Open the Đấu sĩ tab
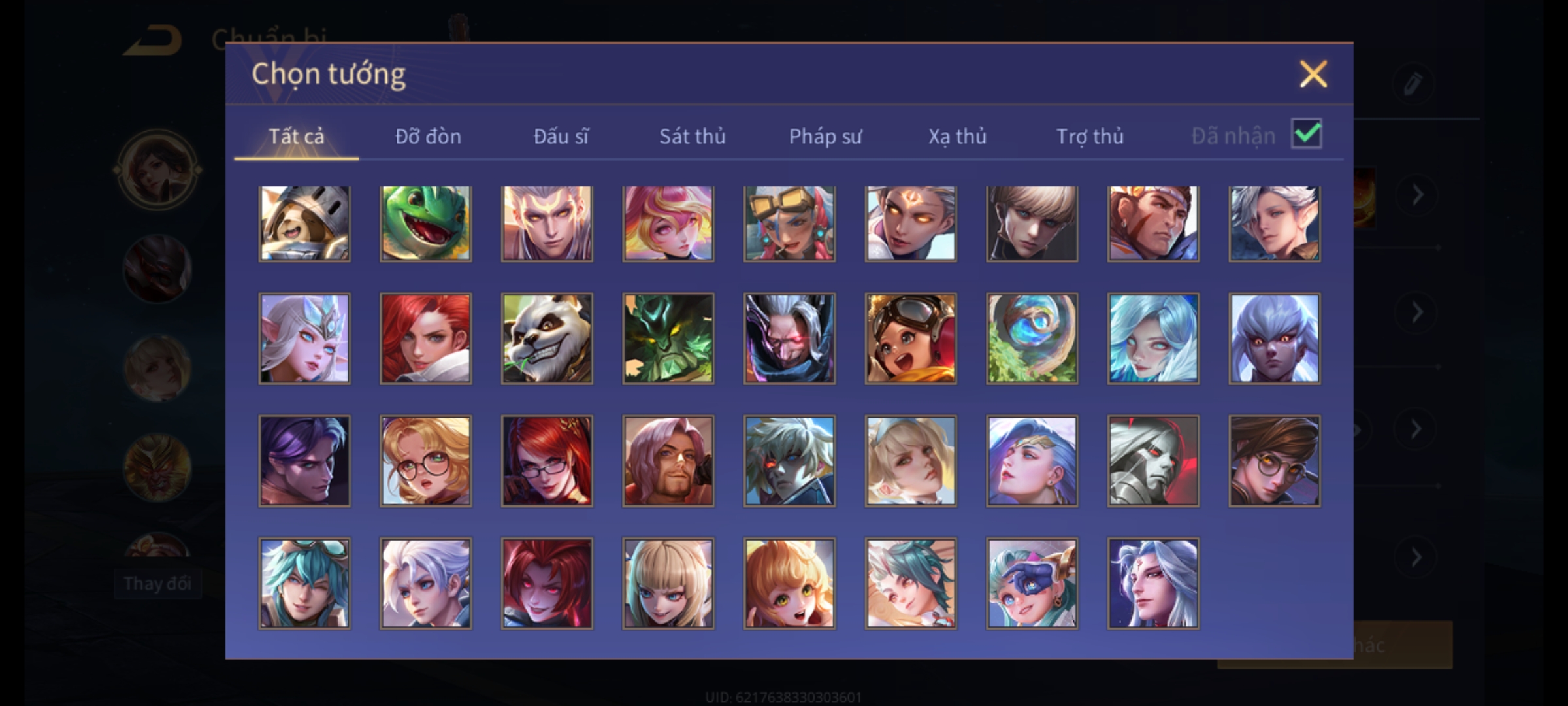Image resolution: width=1568 pixels, height=706 pixels. coord(561,136)
